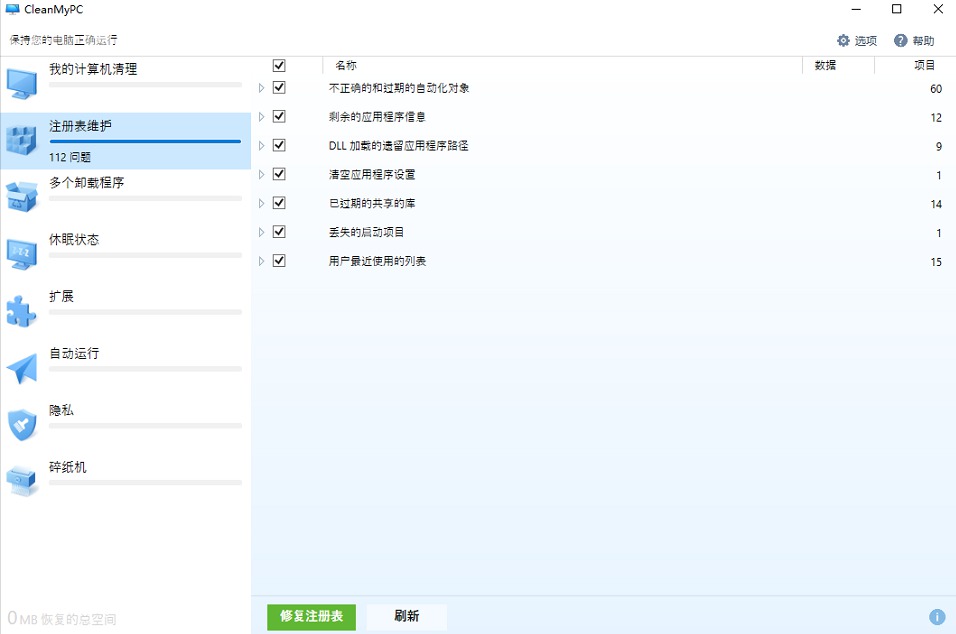The width and height of the screenshot is (956, 634).
Task: Select 注册表维护 section
Action: (x=126, y=141)
